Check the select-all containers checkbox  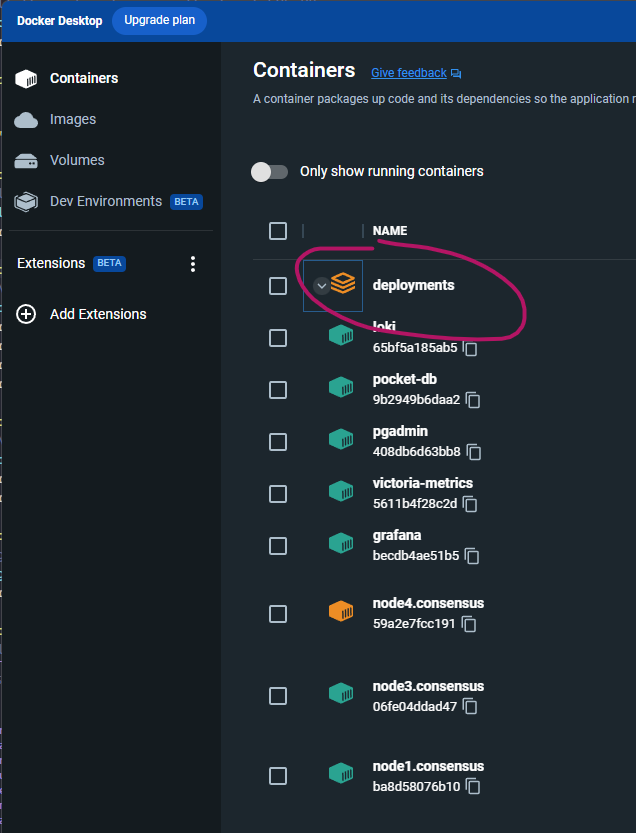(277, 231)
